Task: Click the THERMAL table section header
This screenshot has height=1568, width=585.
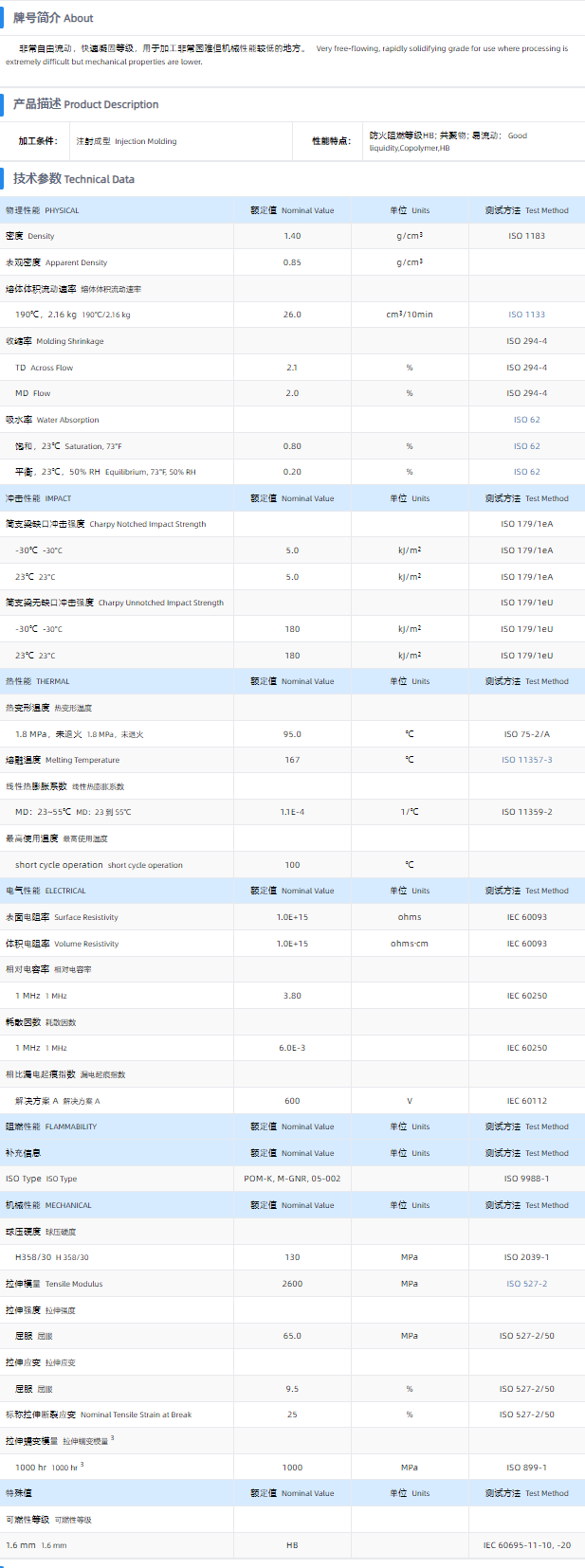Action: [x=38, y=681]
